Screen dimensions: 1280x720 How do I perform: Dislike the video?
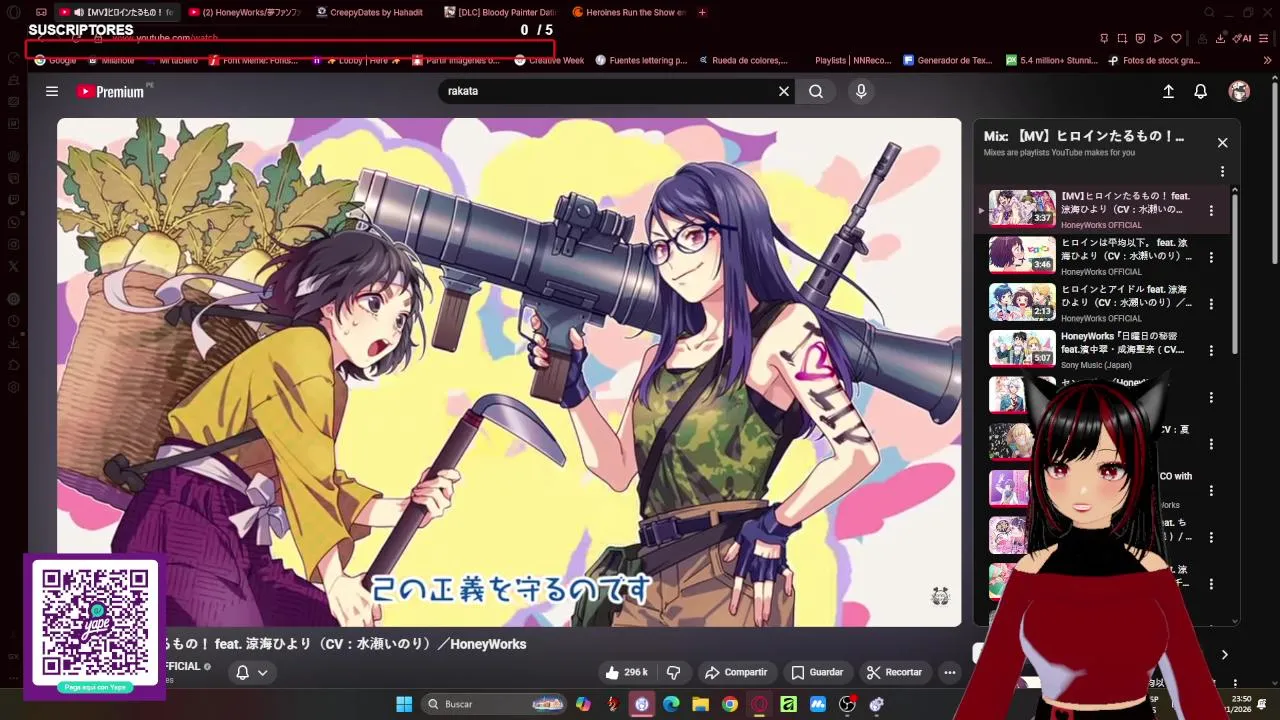coord(674,672)
